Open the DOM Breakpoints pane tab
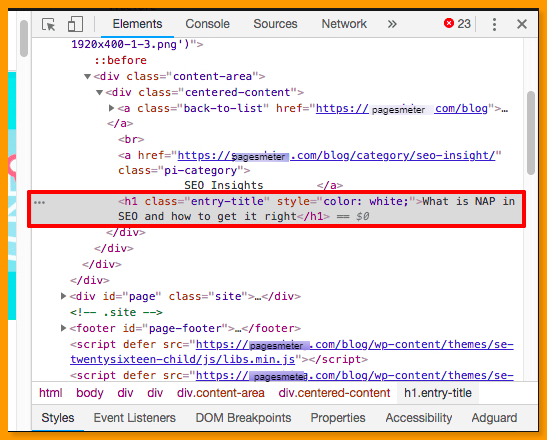547x440 pixels. [243, 418]
